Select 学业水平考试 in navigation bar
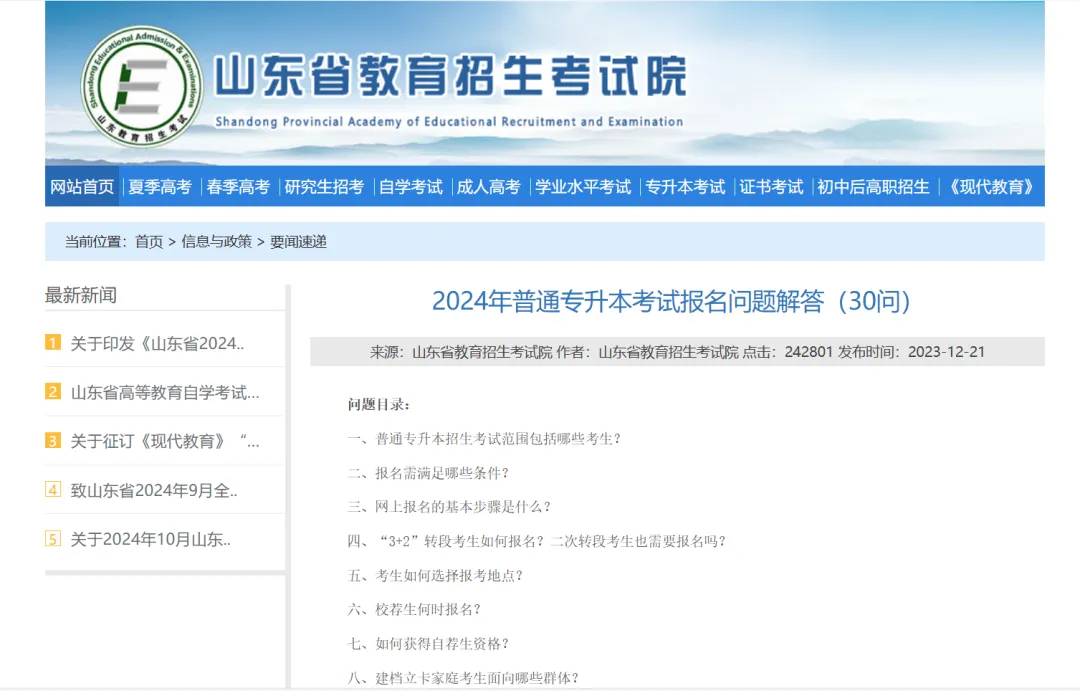The height and width of the screenshot is (691, 1080). (583, 187)
